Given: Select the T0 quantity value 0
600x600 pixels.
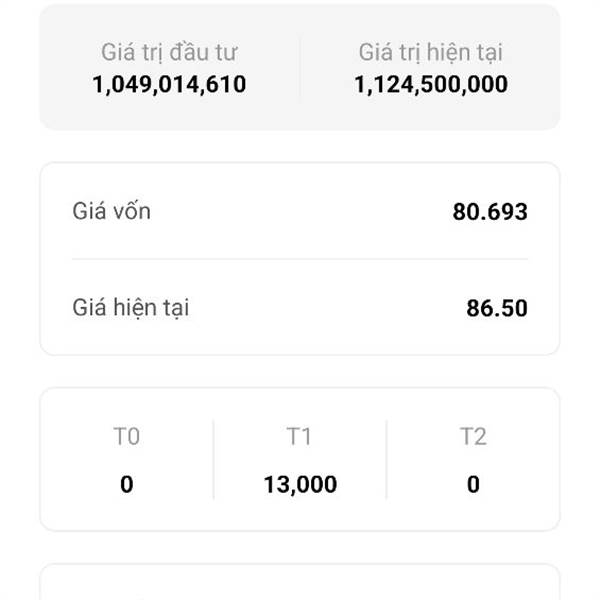Looking at the screenshot, I should point(126,485).
